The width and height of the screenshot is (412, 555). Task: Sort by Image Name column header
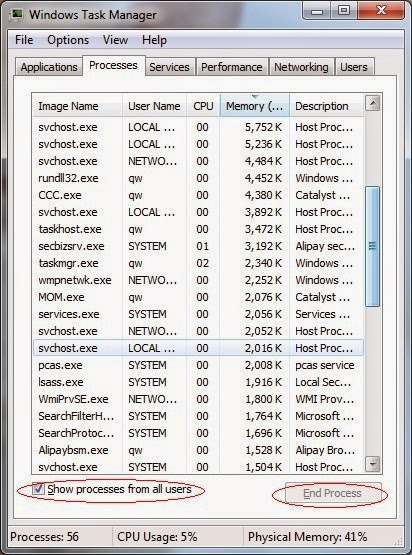click(x=78, y=105)
